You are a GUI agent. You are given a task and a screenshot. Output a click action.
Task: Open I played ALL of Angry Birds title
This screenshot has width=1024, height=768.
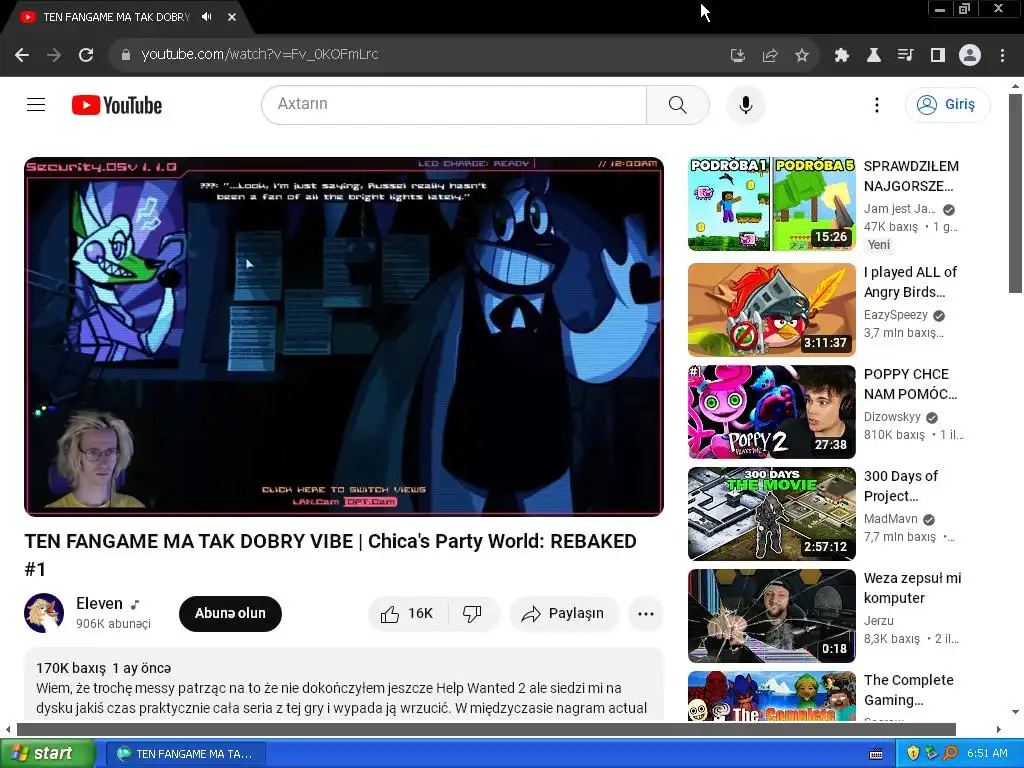(910, 282)
